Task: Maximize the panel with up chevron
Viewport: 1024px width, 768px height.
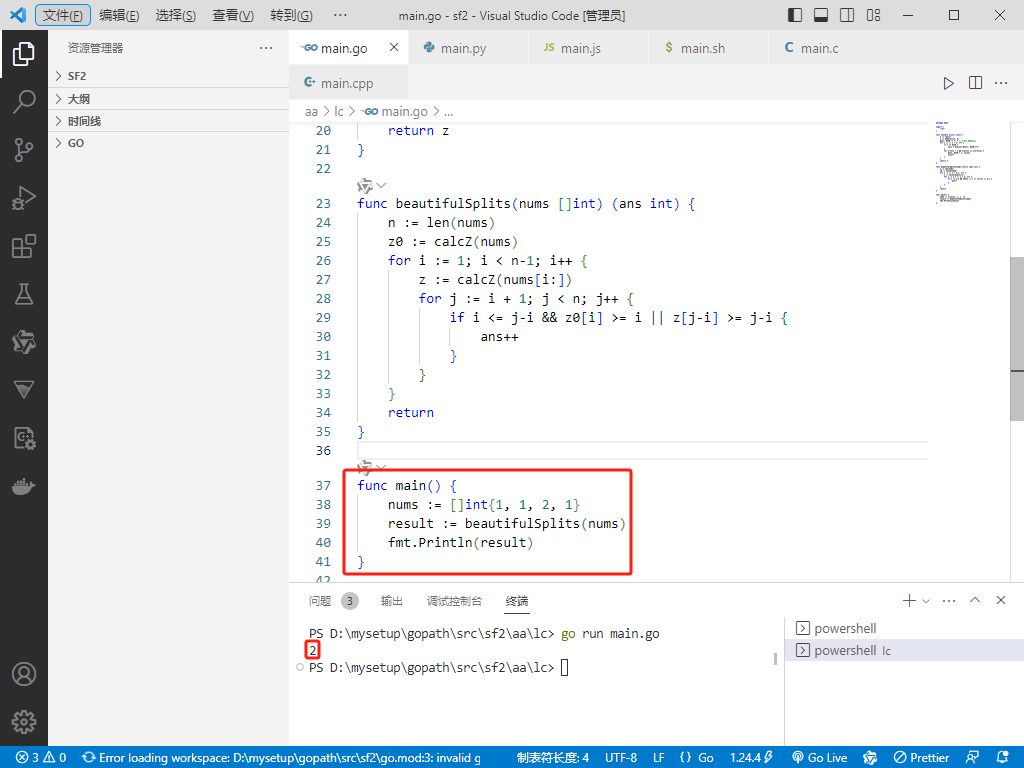Action: pyautogui.click(x=975, y=600)
